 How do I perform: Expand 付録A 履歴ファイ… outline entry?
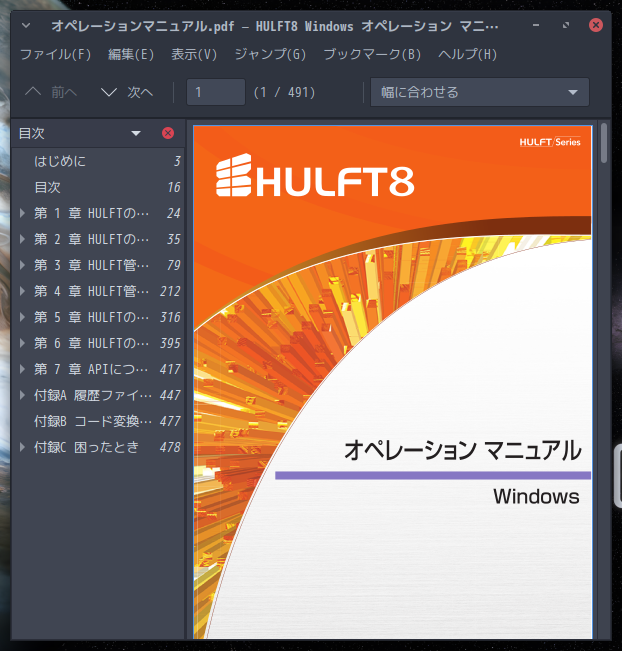coord(22,395)
